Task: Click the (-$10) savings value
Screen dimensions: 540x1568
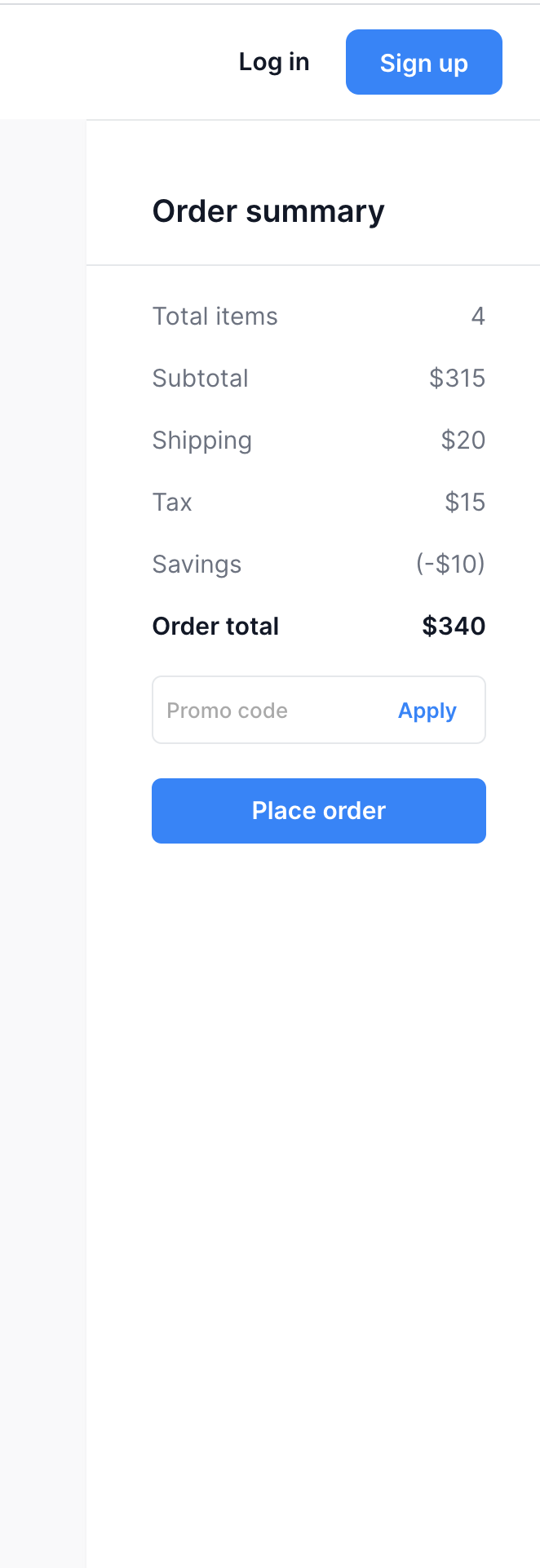Action: tap(450, 565)
